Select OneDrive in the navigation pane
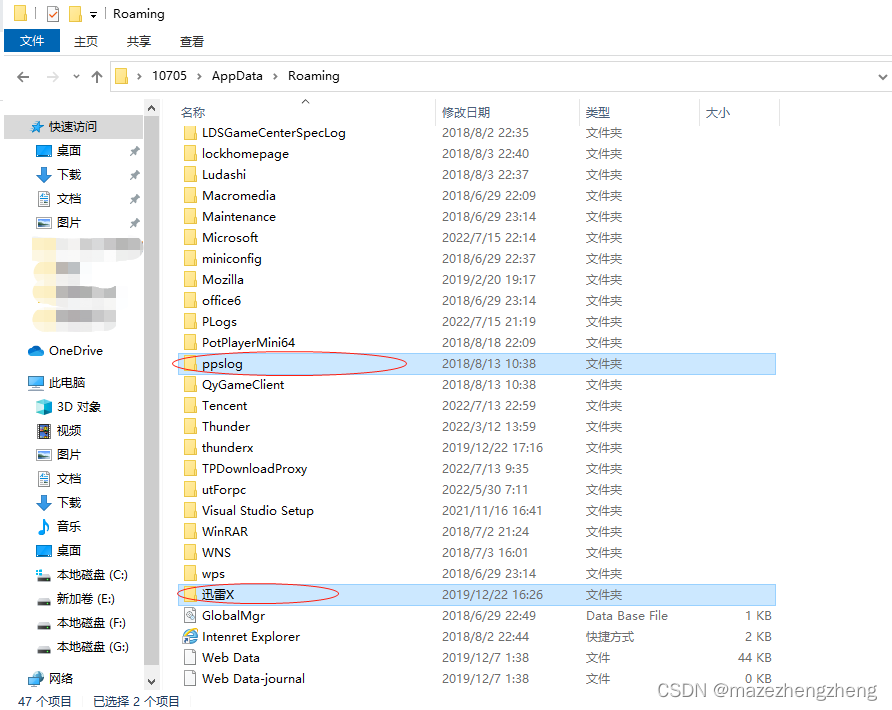Image resolution: width=892 pixels, height=710 pixels. (75, 350)
